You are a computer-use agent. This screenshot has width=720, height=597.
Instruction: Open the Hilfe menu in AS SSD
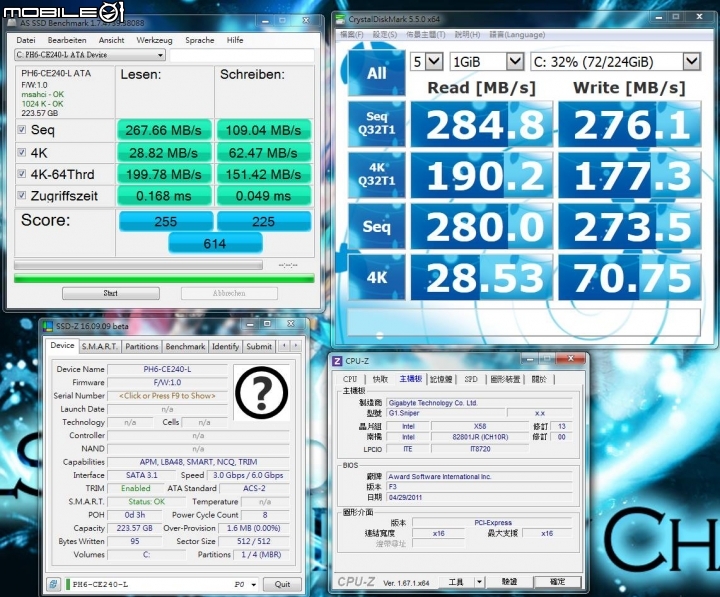(235, 40)
